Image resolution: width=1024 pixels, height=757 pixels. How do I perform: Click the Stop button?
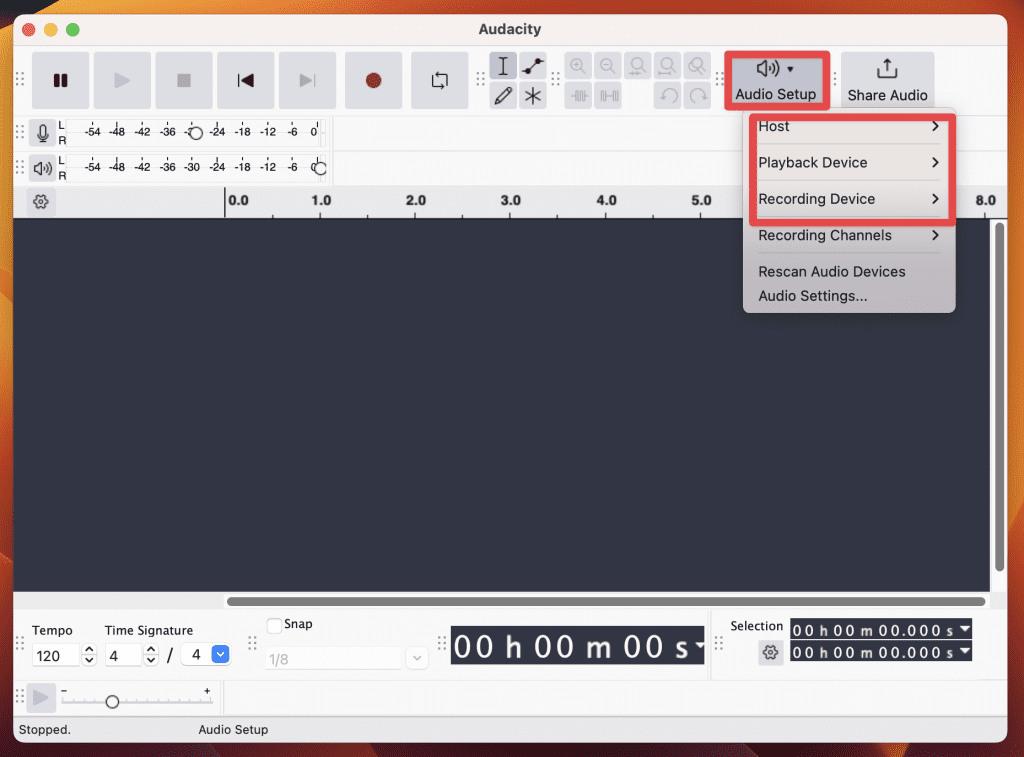point(184,80)
